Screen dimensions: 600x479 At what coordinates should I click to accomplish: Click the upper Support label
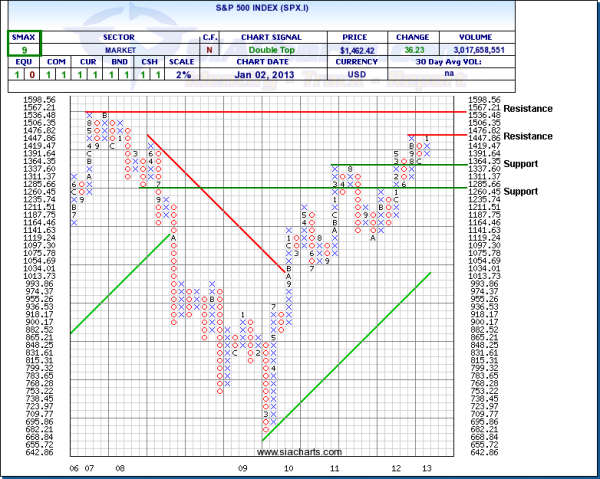(524, 163)
